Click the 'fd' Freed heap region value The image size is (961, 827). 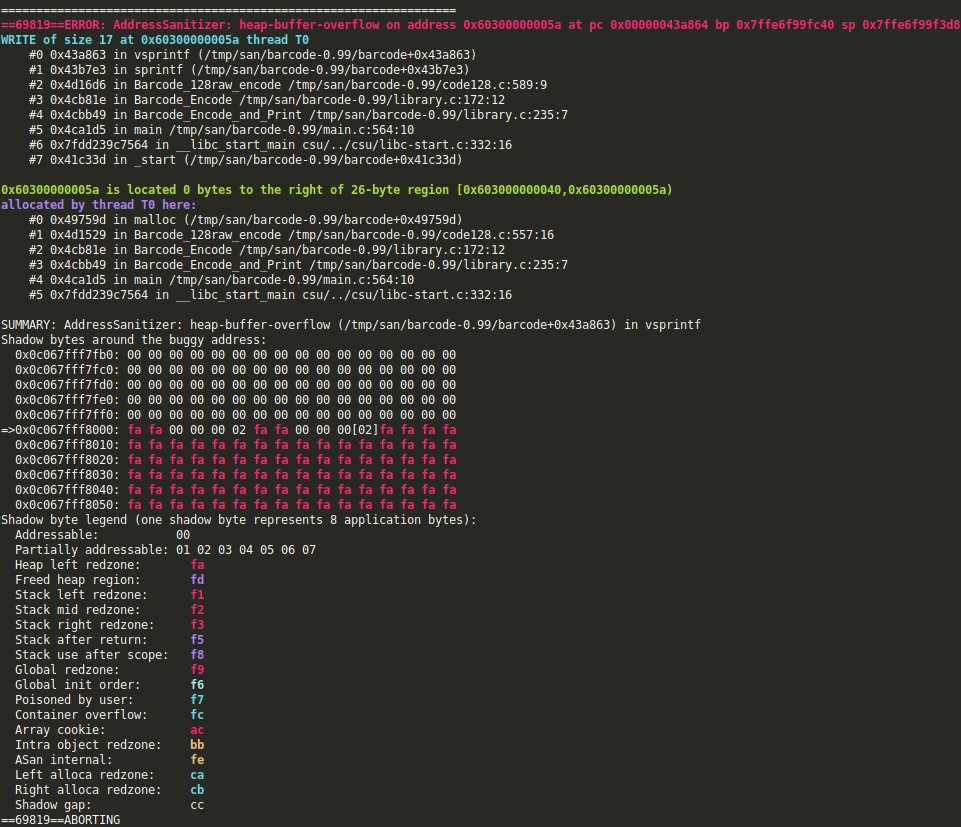pyautogui.click(x=197, y=580)
